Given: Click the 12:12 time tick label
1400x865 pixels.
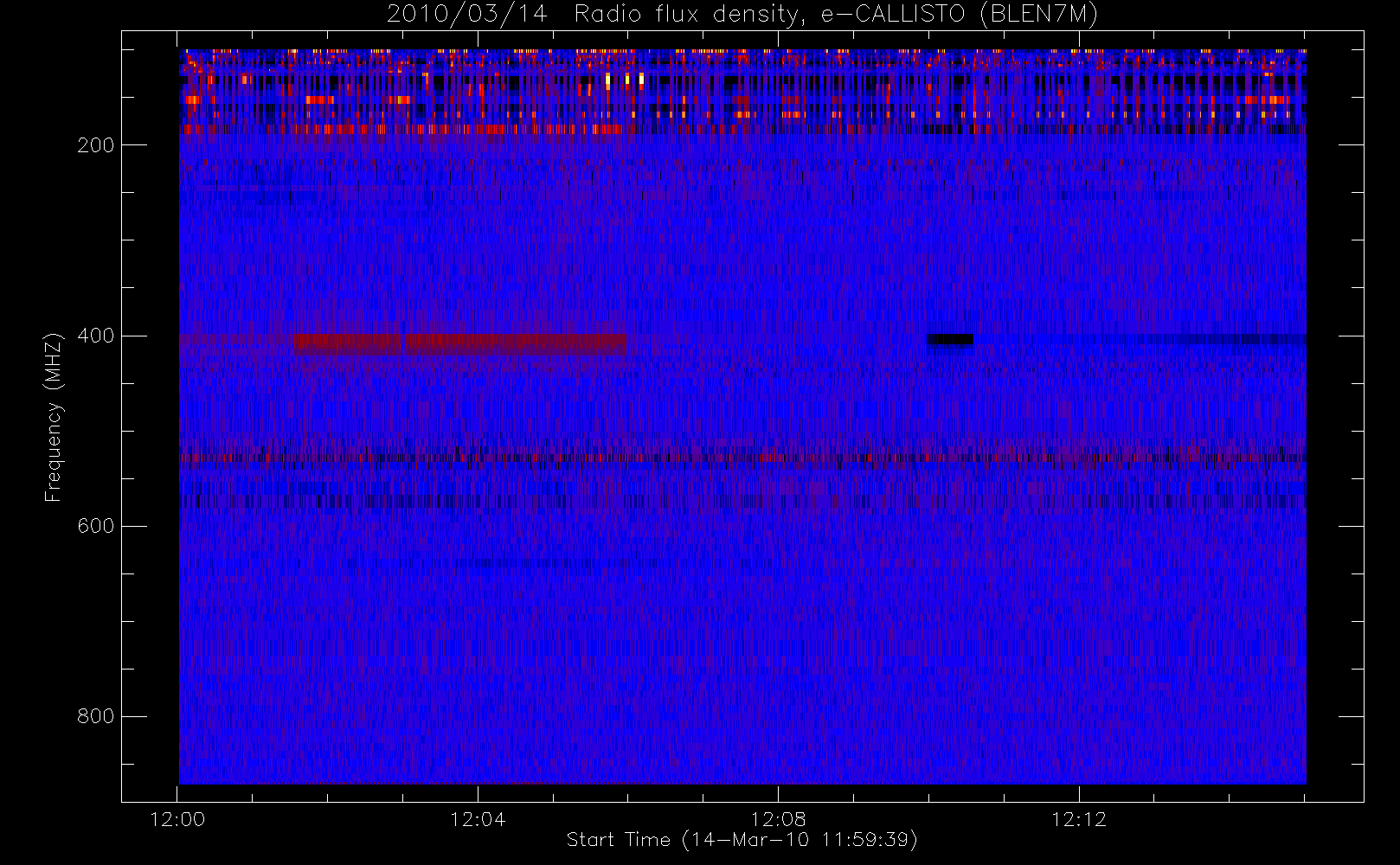Looking at the screenshot, I should click(1079, 819).
